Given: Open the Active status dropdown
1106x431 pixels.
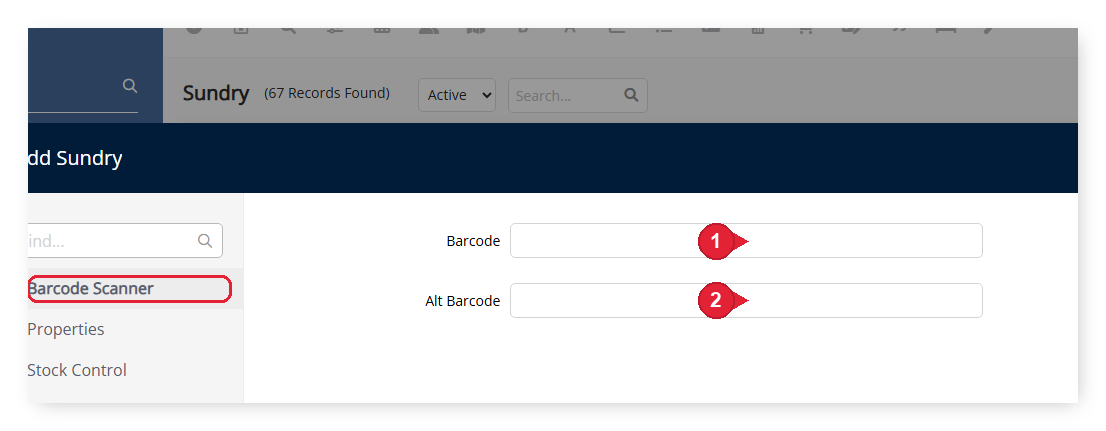Looking at the screenshot, I should pos(457,95).
